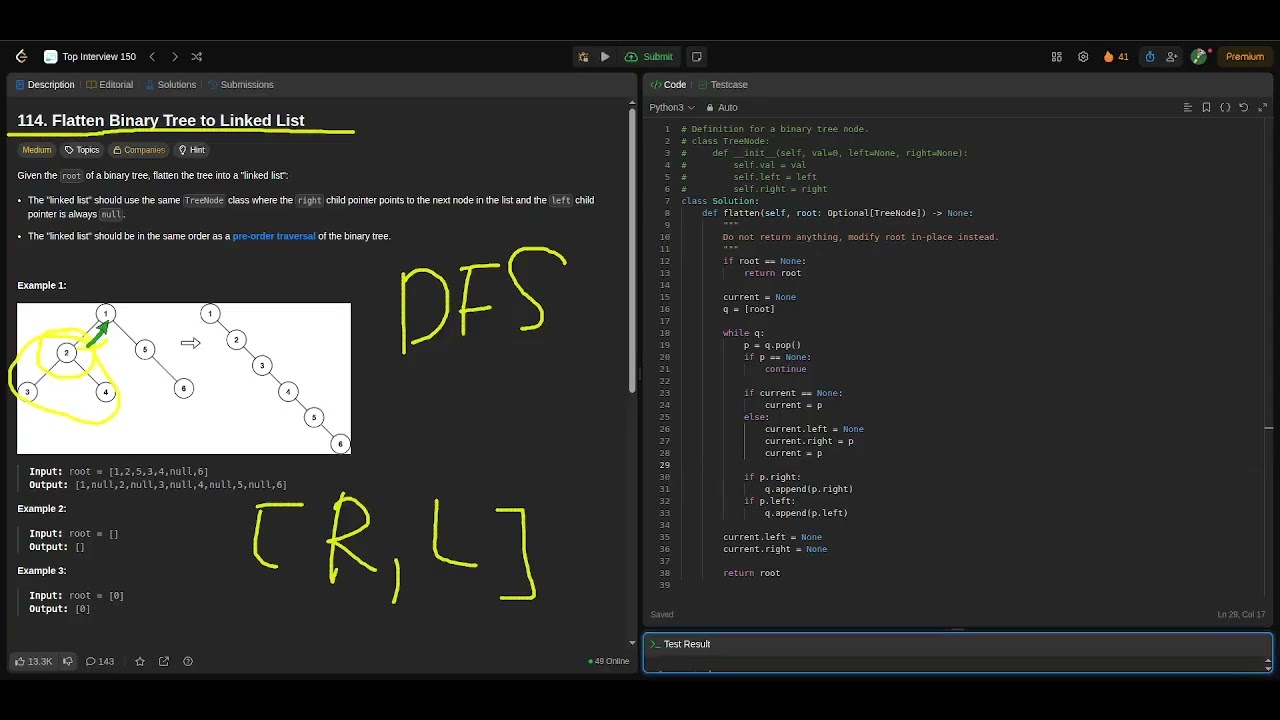Image resolution: width=1280 pixels, height=720 pixels.
Task: Dislike the problem with thumbs down
Action: pos(68,661)
